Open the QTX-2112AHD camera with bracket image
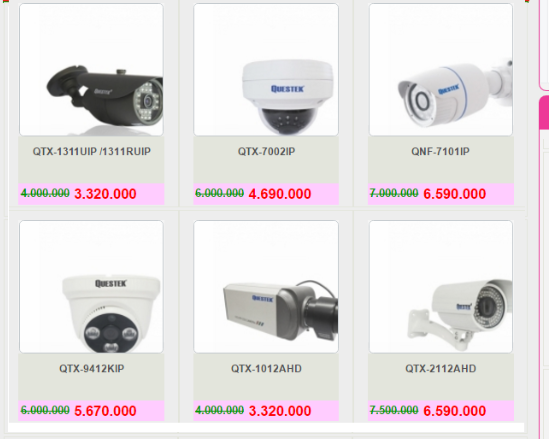 click(441, 287)
